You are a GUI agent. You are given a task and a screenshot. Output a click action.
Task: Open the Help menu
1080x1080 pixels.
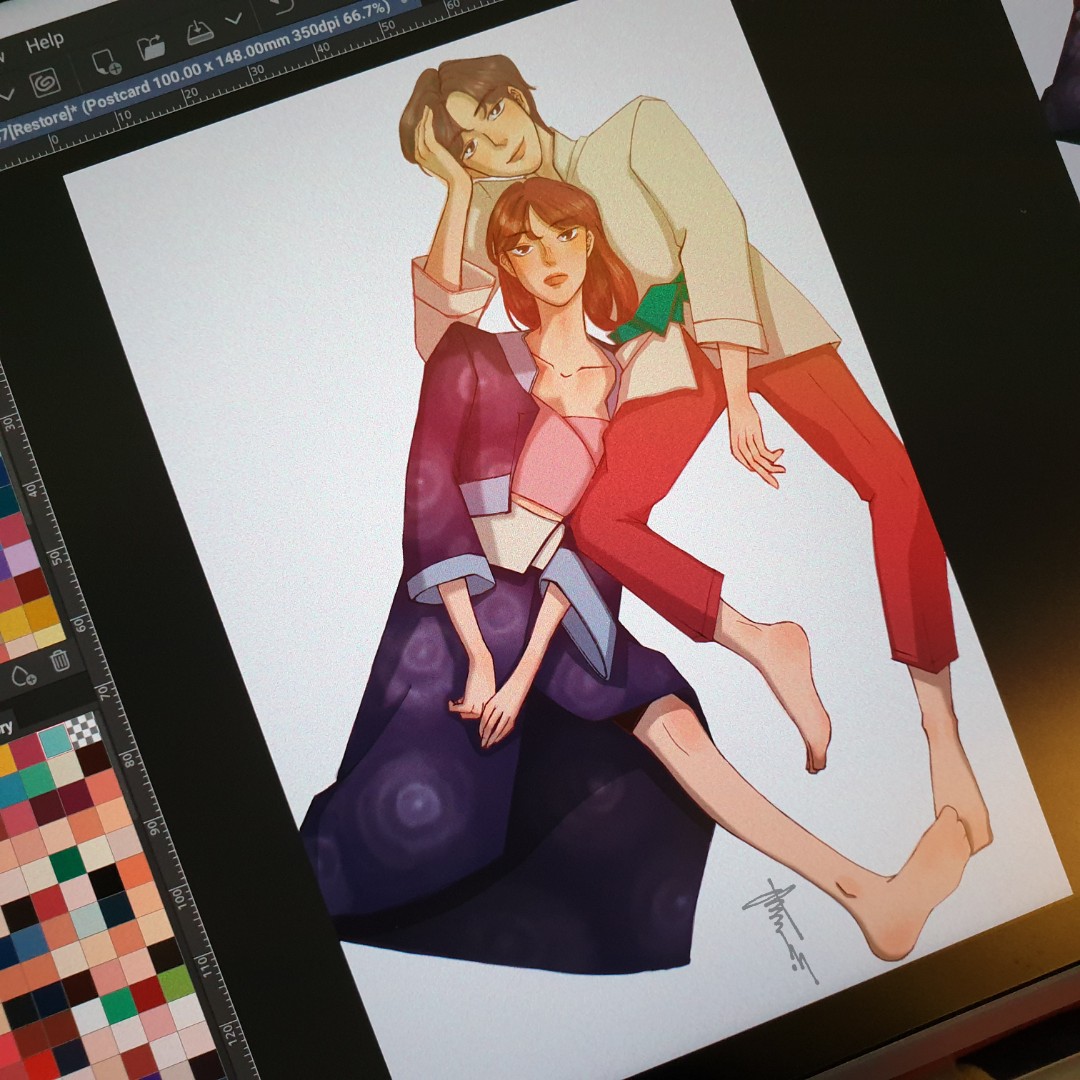(45, 43)
